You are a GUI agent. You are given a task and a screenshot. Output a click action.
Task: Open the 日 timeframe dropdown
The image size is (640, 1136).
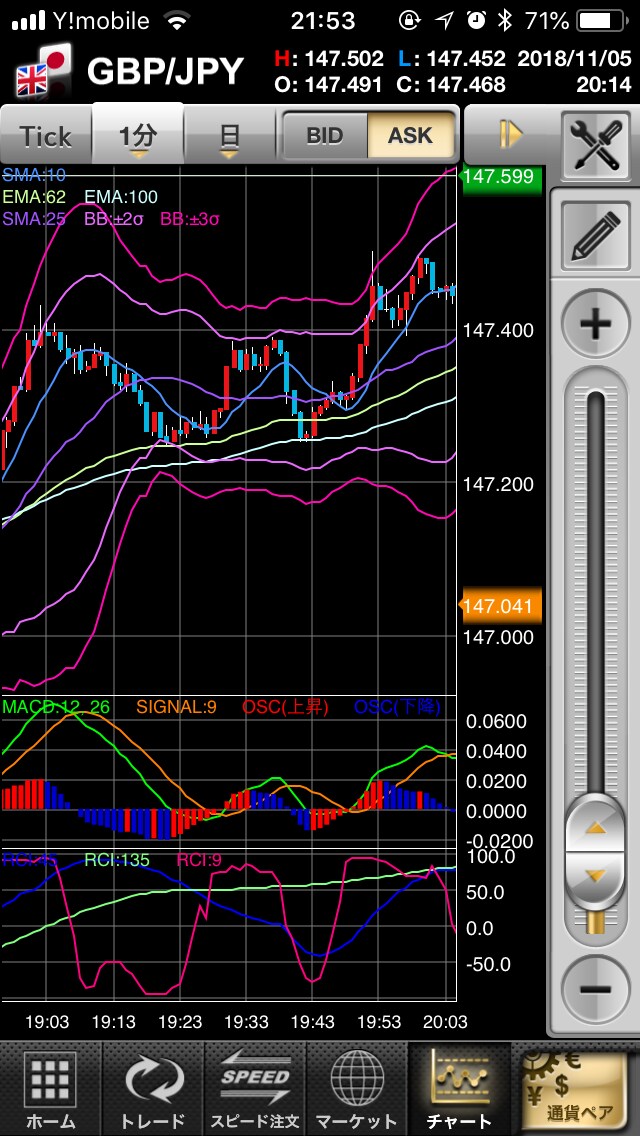click(x=230, y=135)
